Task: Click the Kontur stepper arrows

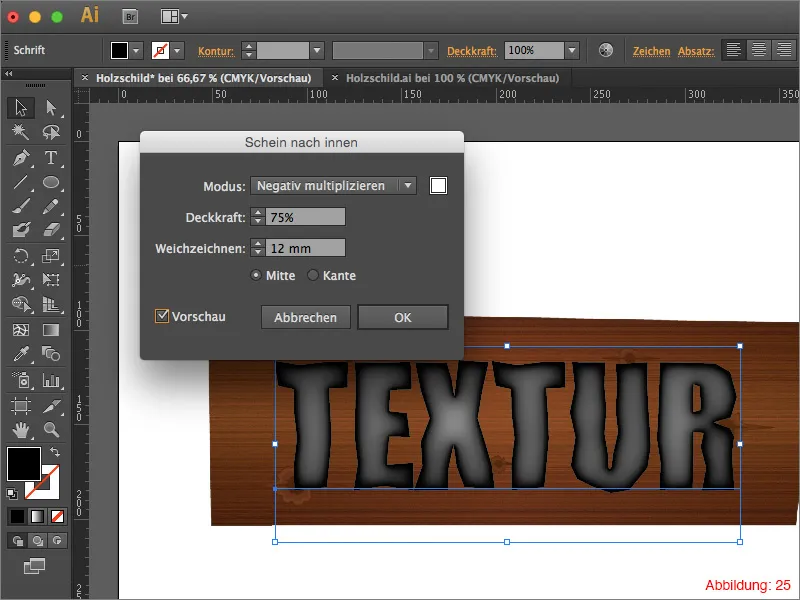Action: [x=248, y=51]
